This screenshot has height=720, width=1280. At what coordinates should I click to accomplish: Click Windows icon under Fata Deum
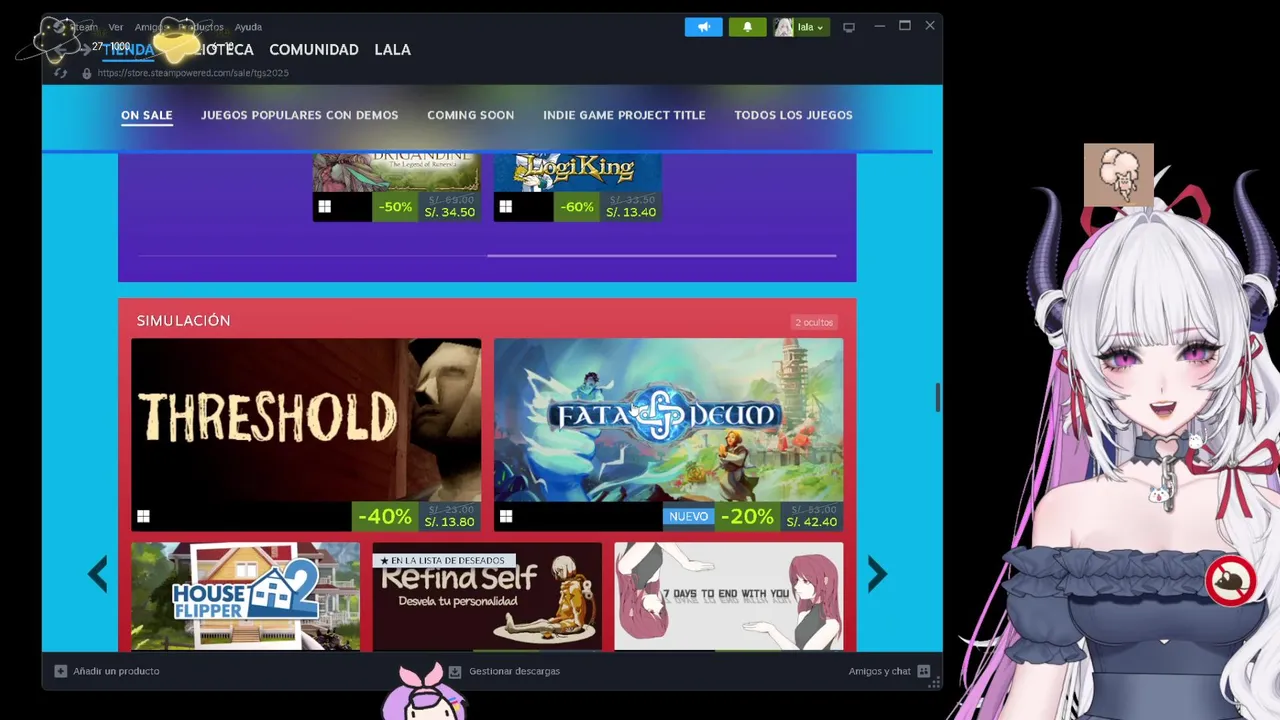[x=505, y=517]
